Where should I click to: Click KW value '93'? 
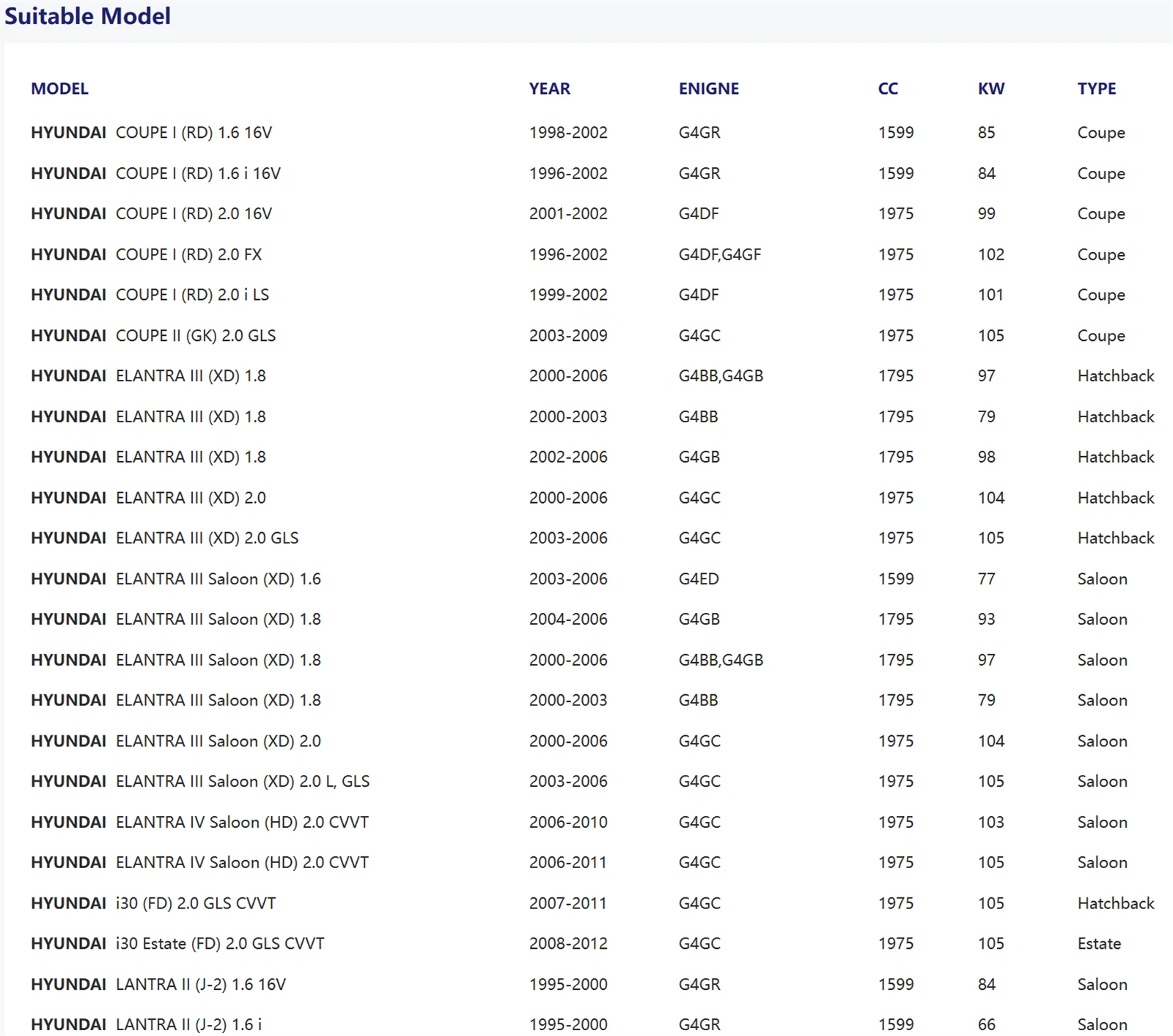point(987,620)
